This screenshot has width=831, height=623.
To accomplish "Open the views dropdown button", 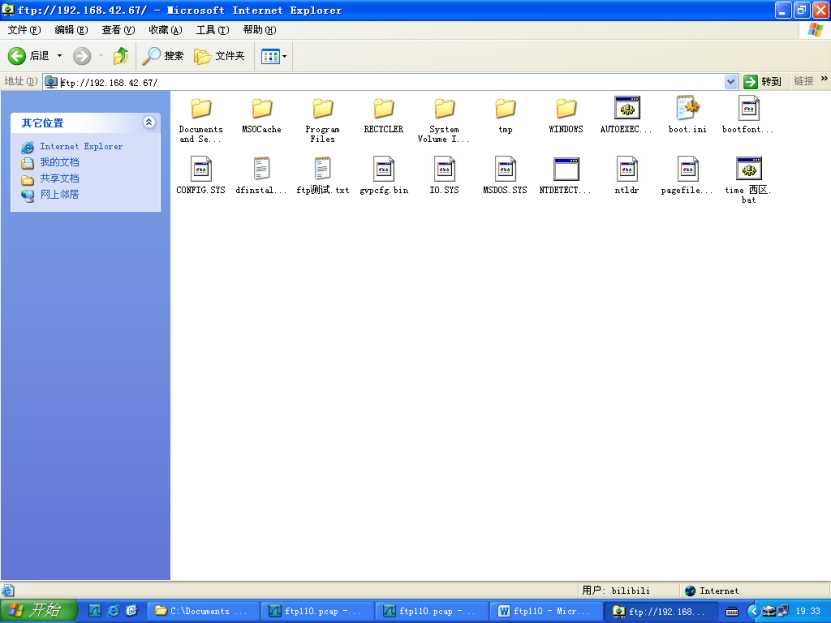I will 274,56.
